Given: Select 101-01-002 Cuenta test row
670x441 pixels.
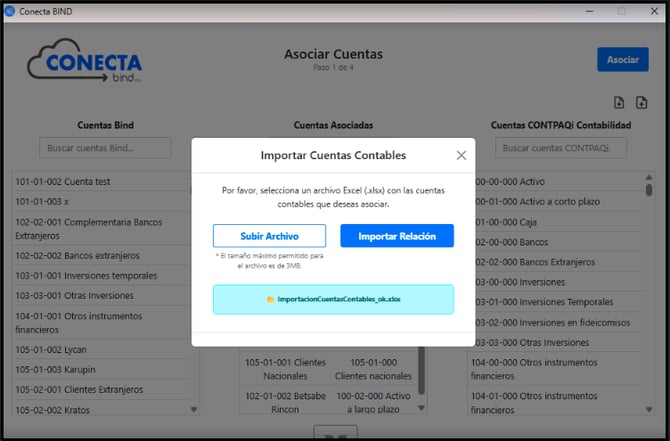Looking at the screenshot, I should (x=101, y=182).
